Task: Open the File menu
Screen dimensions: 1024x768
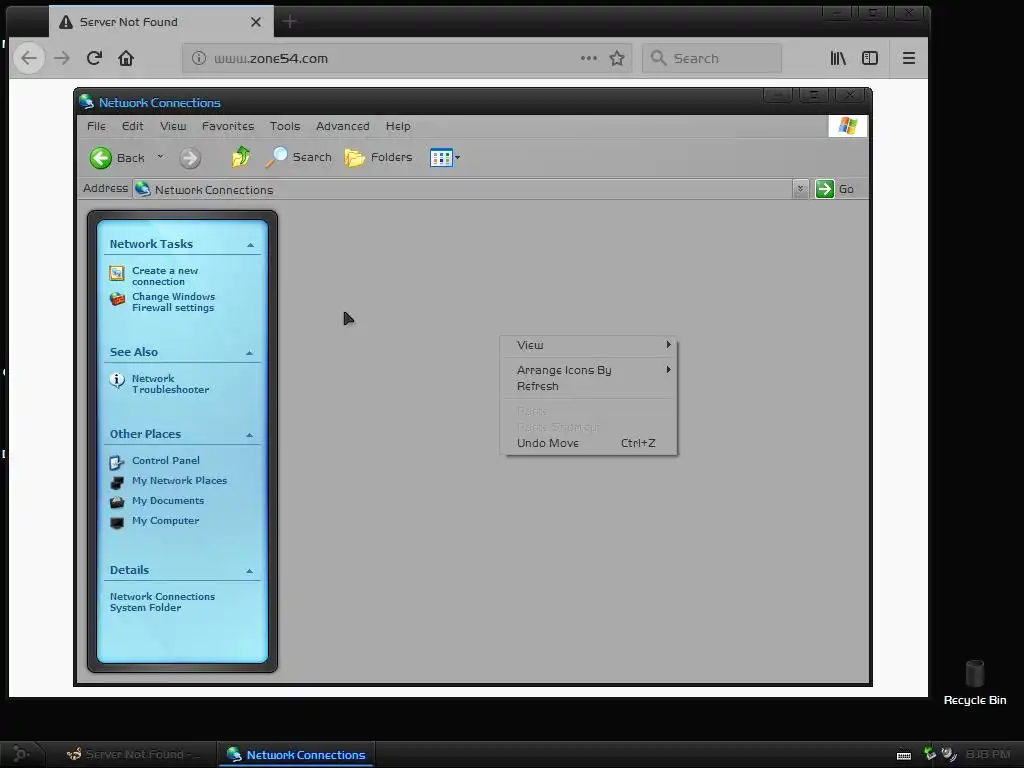Action: [x=96, y=126]
